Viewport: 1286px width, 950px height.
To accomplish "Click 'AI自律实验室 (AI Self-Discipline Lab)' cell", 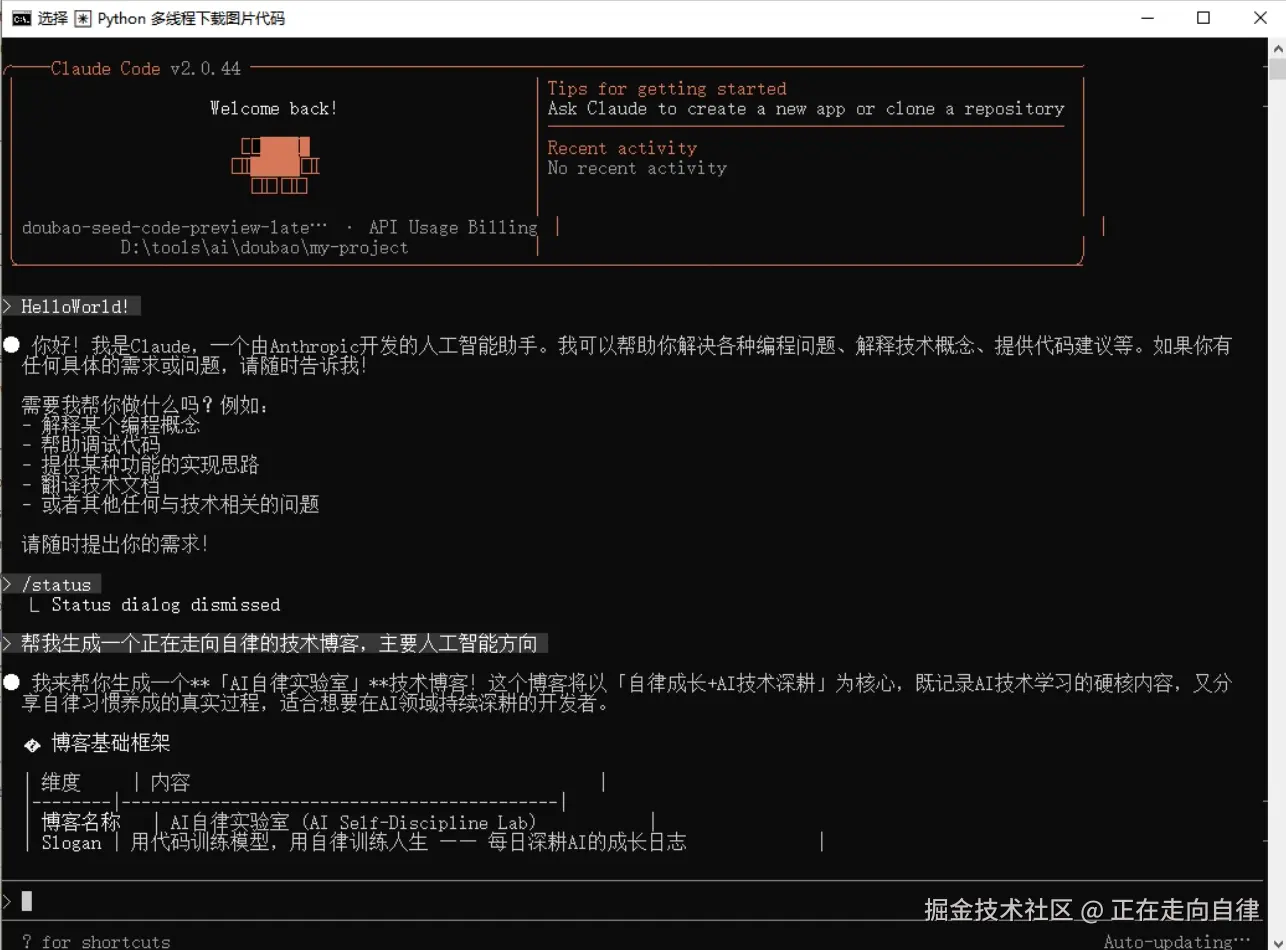I will 354,823.
